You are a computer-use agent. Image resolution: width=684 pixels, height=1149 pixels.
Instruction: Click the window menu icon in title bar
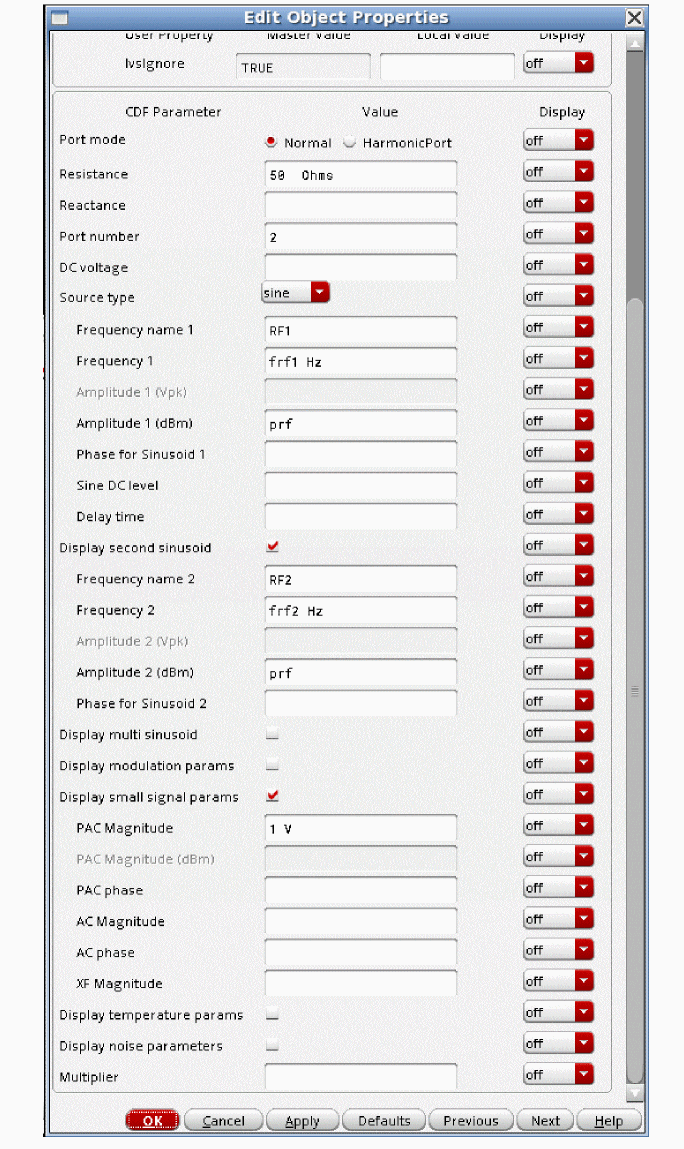coord(60,18)
